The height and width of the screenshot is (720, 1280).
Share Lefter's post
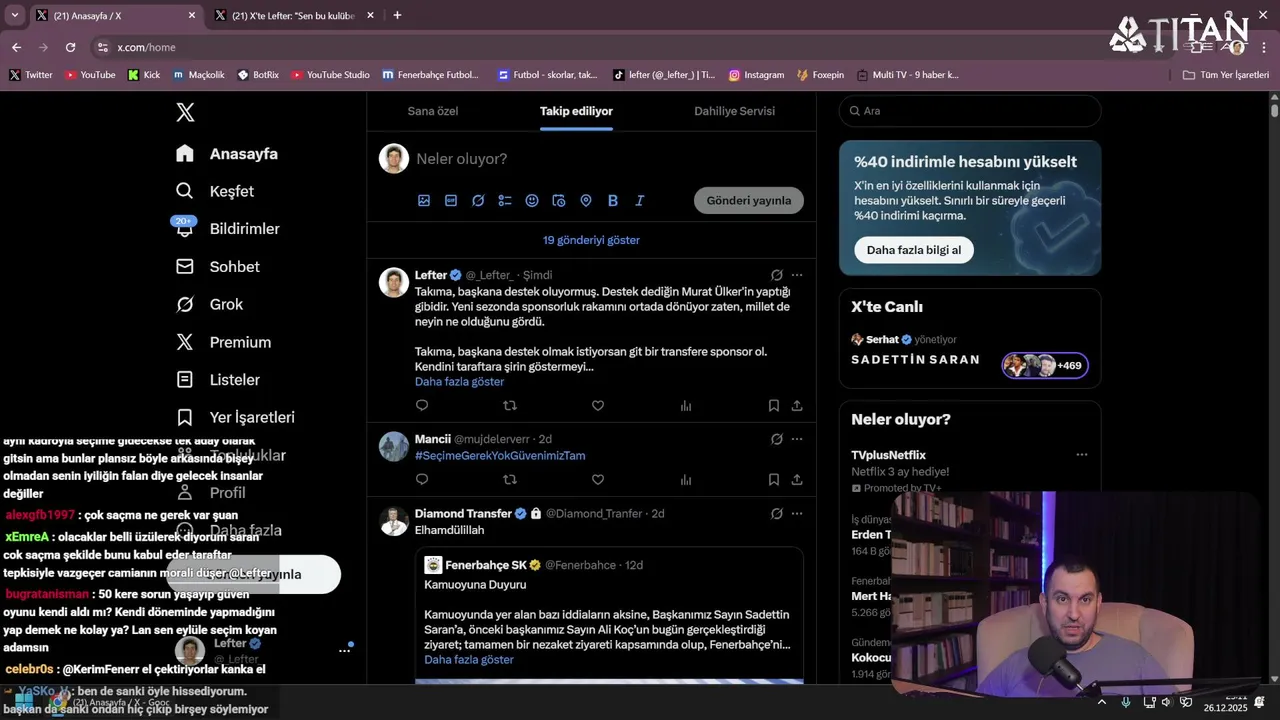tap(797, 406)
